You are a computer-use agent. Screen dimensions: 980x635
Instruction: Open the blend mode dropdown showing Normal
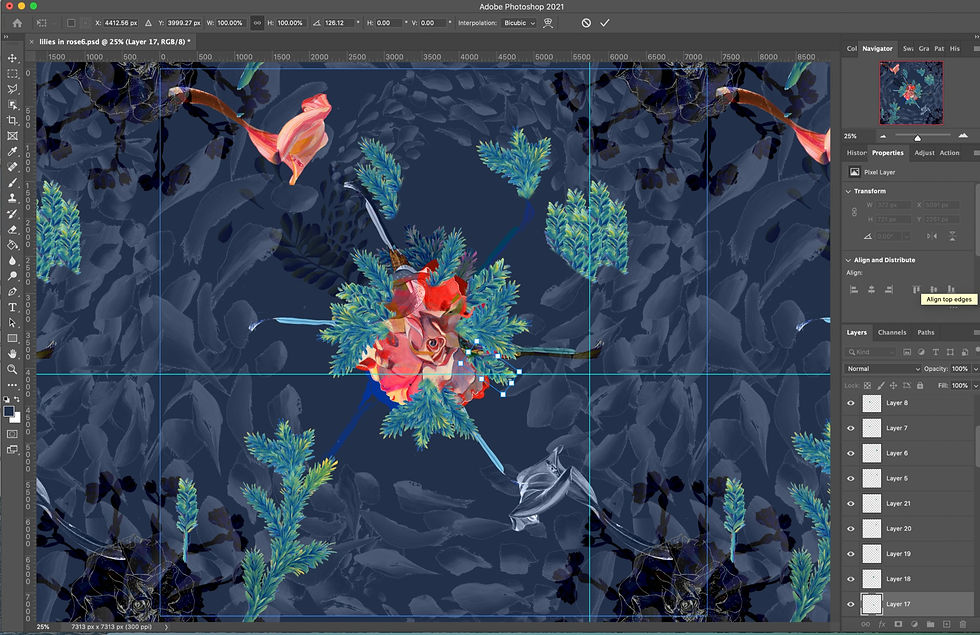[x=882, y=369]
